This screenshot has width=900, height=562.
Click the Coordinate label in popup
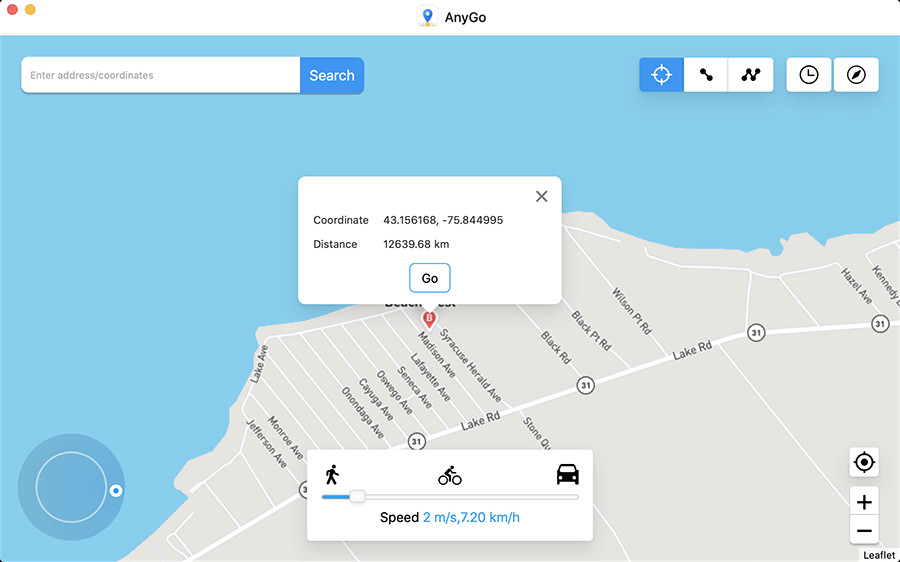click(341, 220)
